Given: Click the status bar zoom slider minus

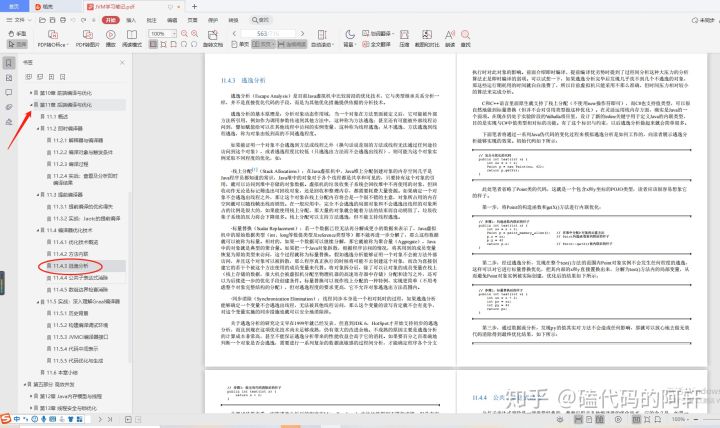Looking at the screenshot, I should pyautogui.click(x=696, y=419).
